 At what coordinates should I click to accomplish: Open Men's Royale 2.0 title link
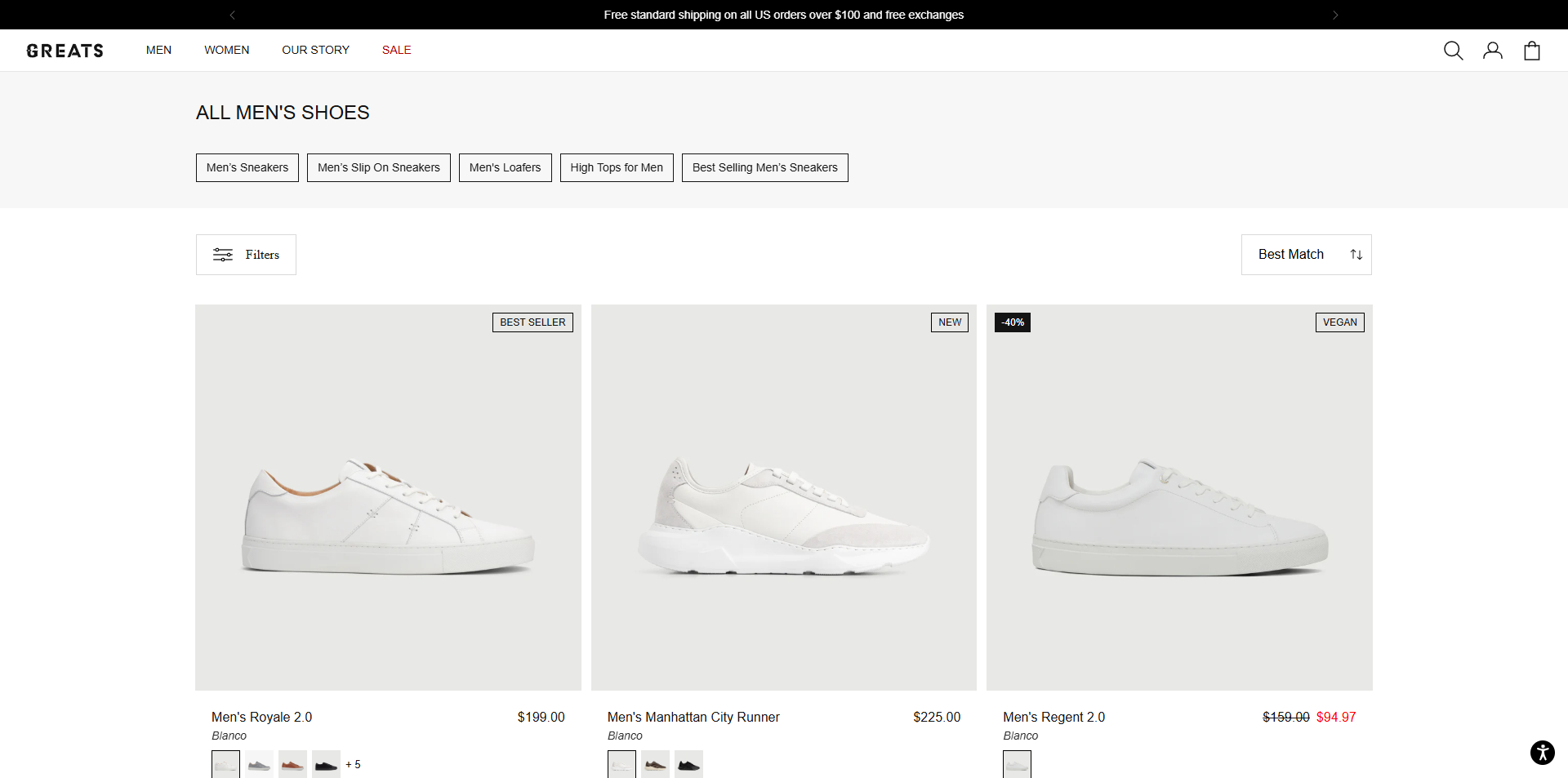click(x=261, y=717)
